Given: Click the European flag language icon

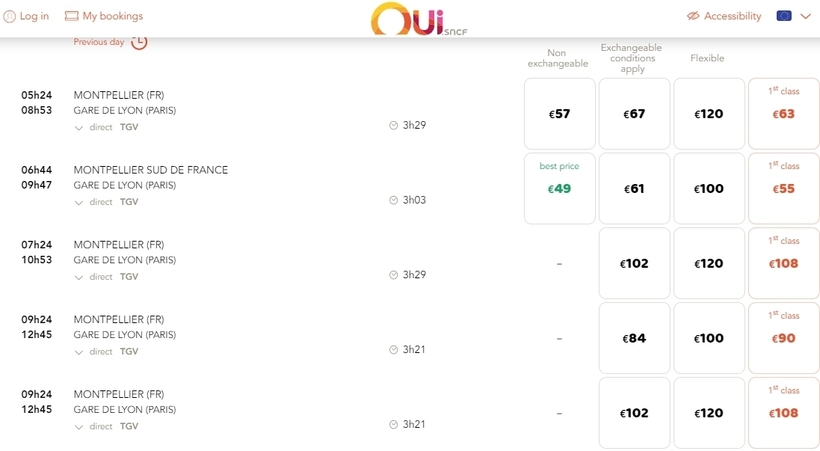Looking at the screenshot, I should point(784,16).
